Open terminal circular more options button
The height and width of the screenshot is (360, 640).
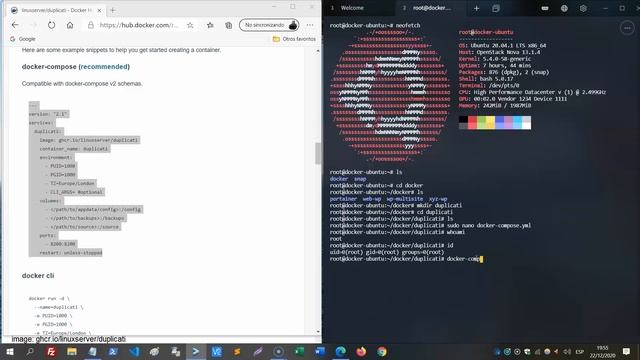(x=627, y=28)
